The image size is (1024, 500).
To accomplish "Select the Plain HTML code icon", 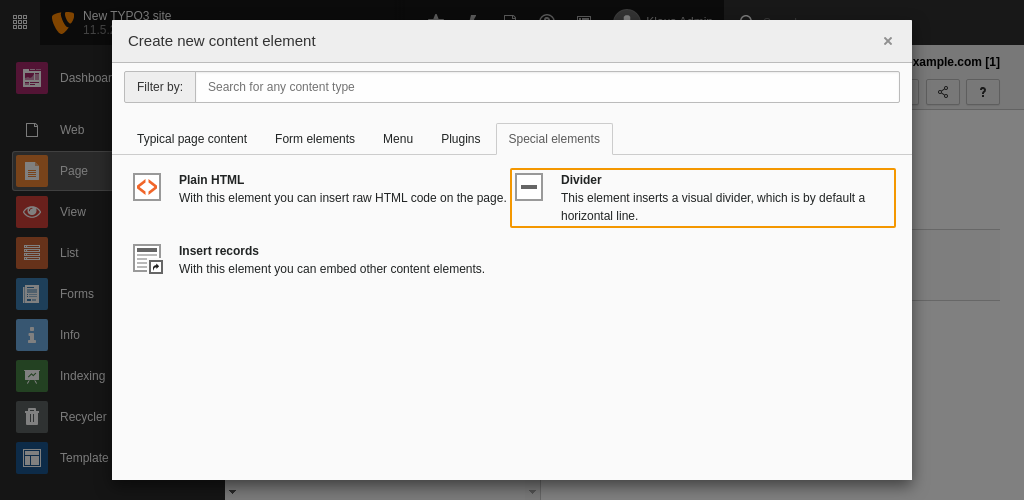I will 147,187.
